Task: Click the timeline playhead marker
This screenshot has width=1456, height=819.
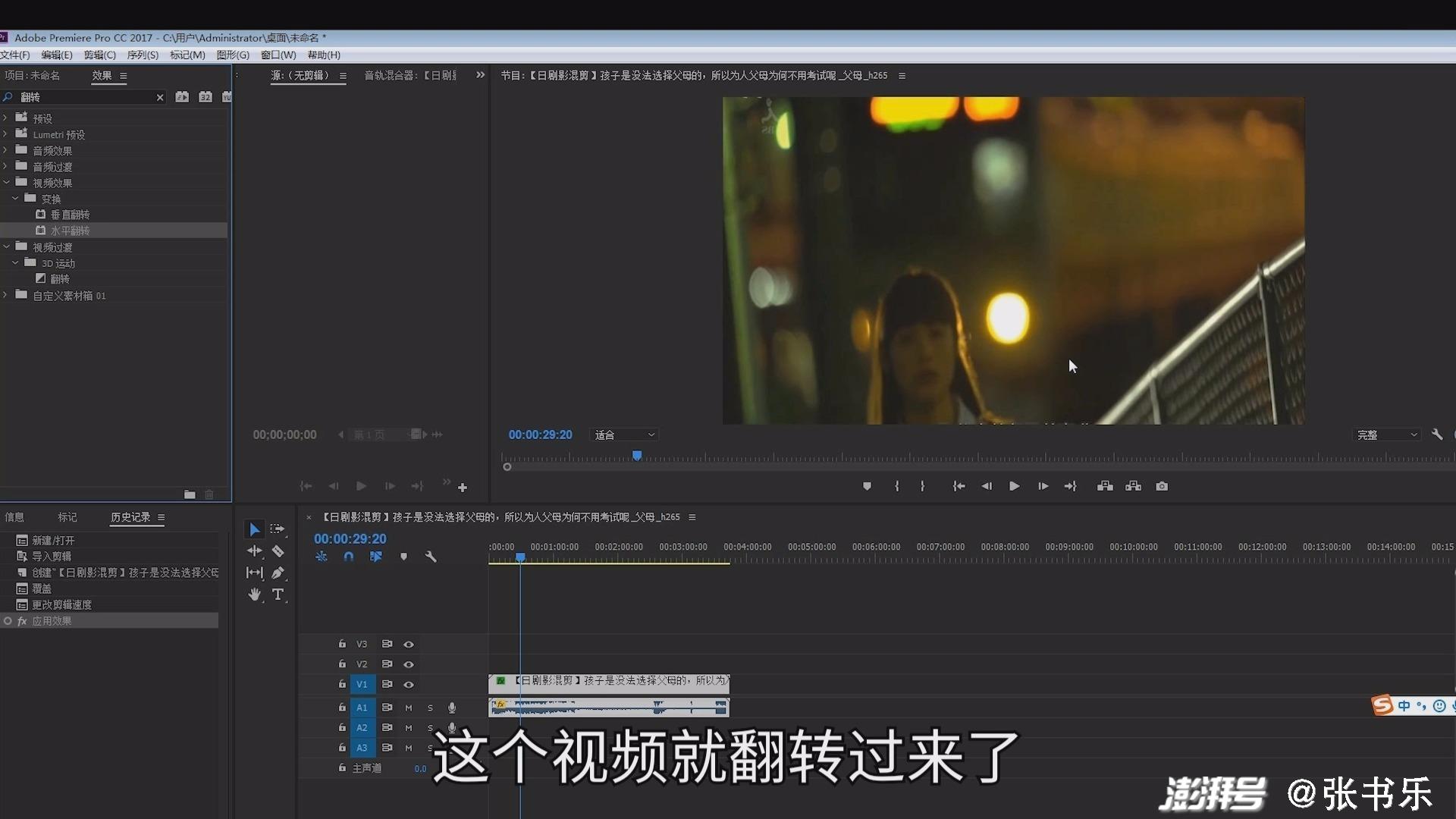Action: [x=520, y=557]
